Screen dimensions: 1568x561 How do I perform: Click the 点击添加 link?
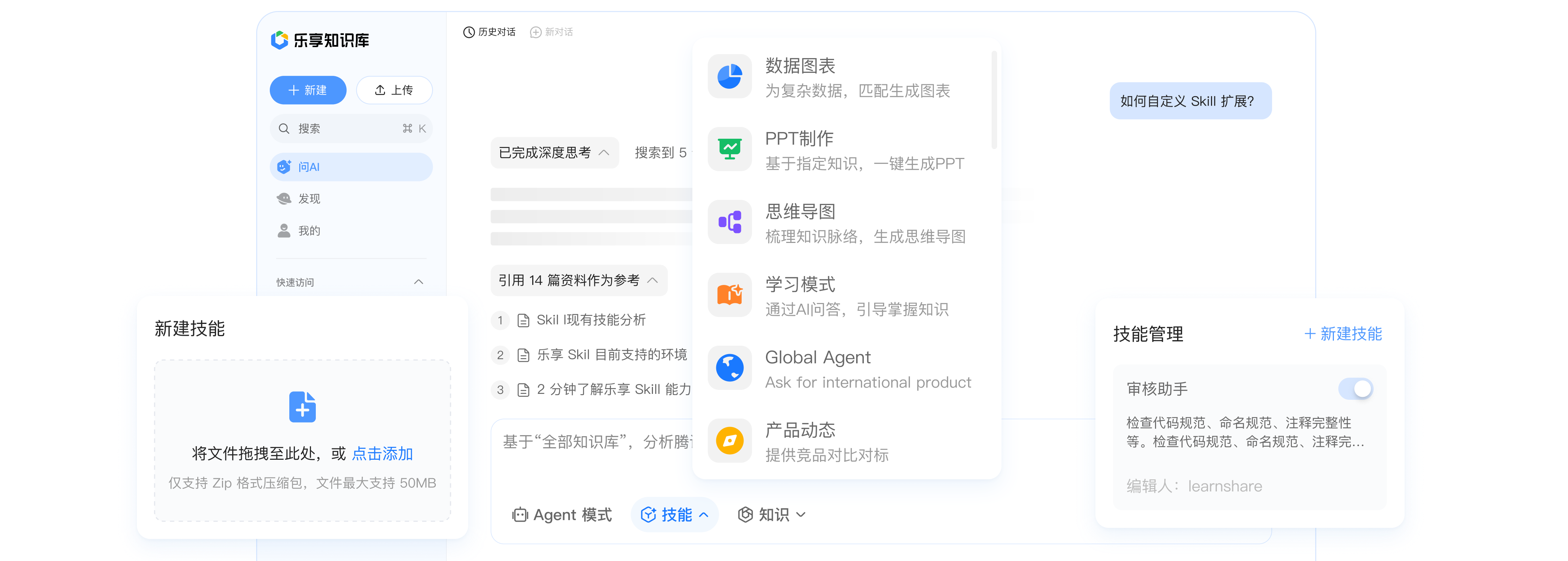tap(382, 454)
